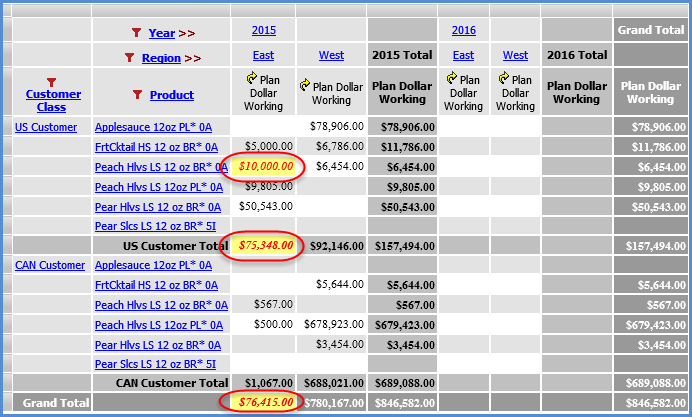Open the 2015 year column link
Screen dimensions: 692x417
[264, 30]
